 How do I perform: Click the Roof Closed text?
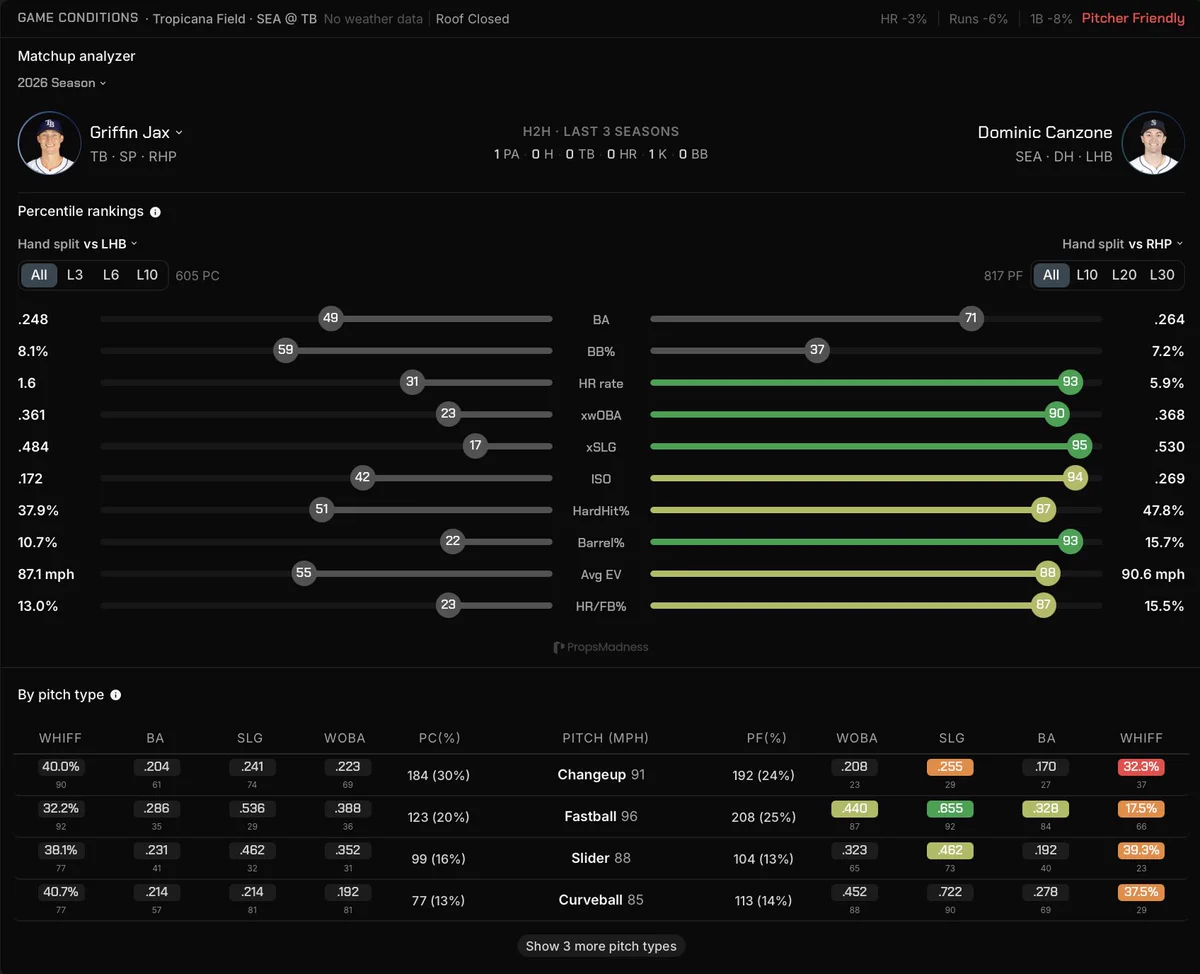[472, 19]
